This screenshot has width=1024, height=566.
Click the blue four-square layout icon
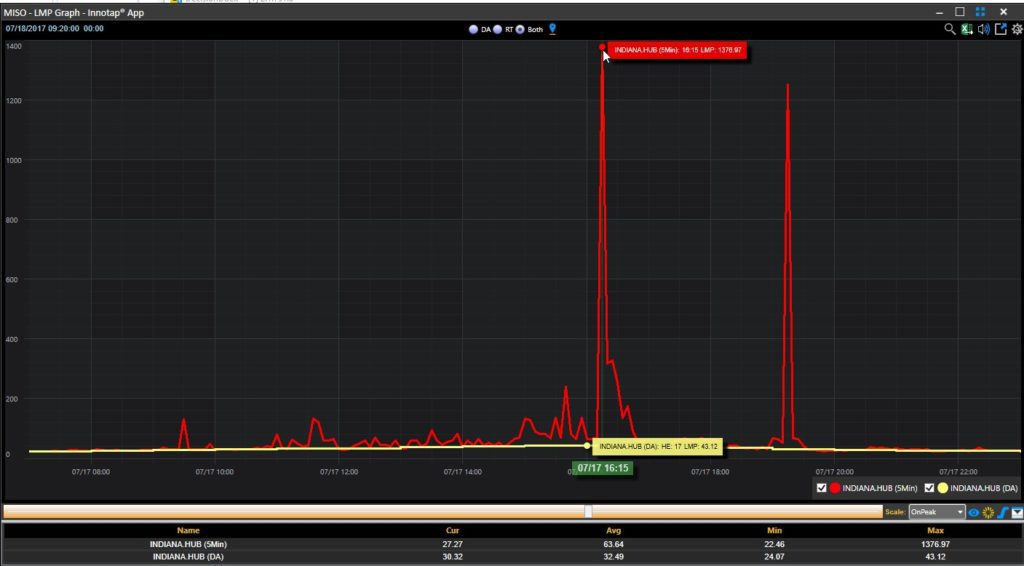pyautogui.click(x=980, y=12)
